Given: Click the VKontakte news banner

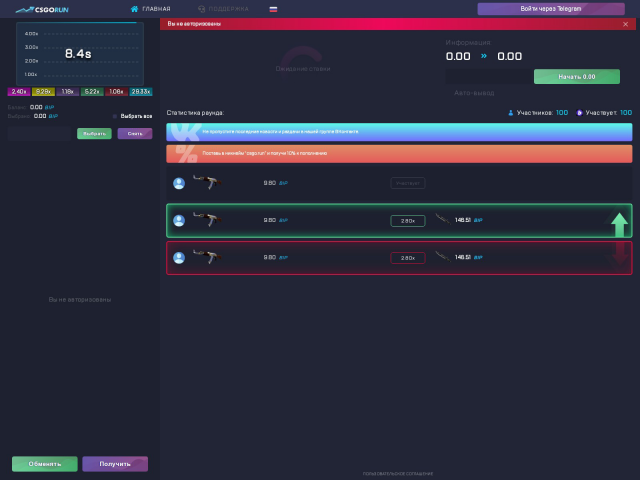Looking at the screenshot, I should coord(399,132).
